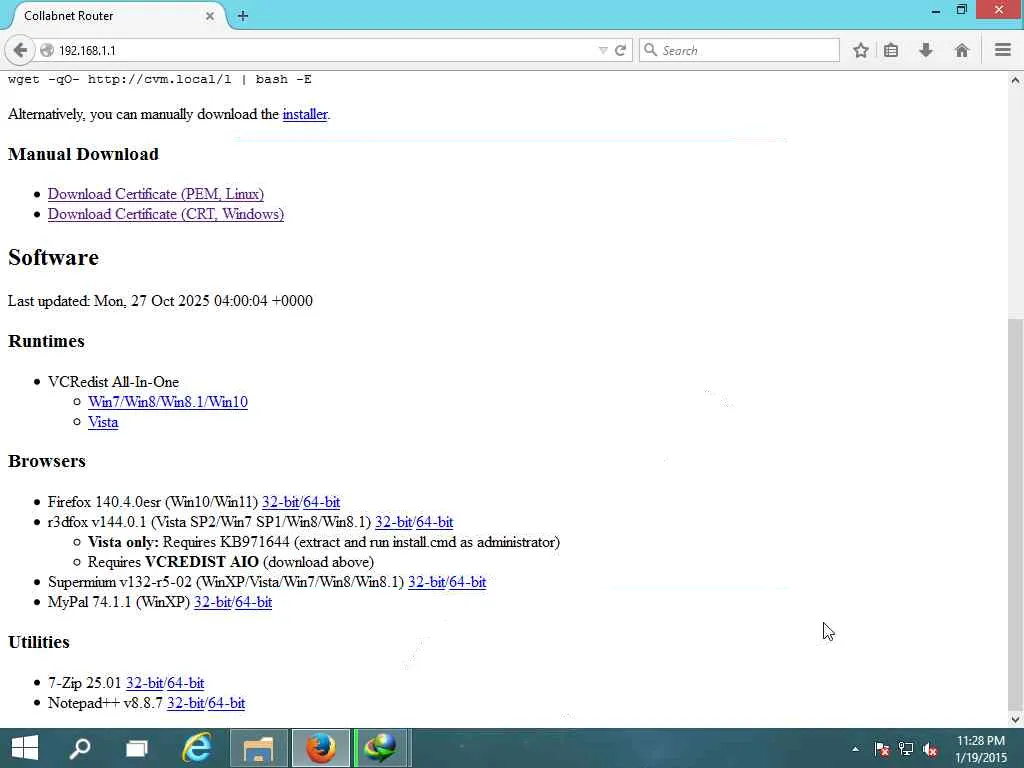1024x768 pixels.
Task: Open the globe download manager taskbar app
Action: coord(381,748)
